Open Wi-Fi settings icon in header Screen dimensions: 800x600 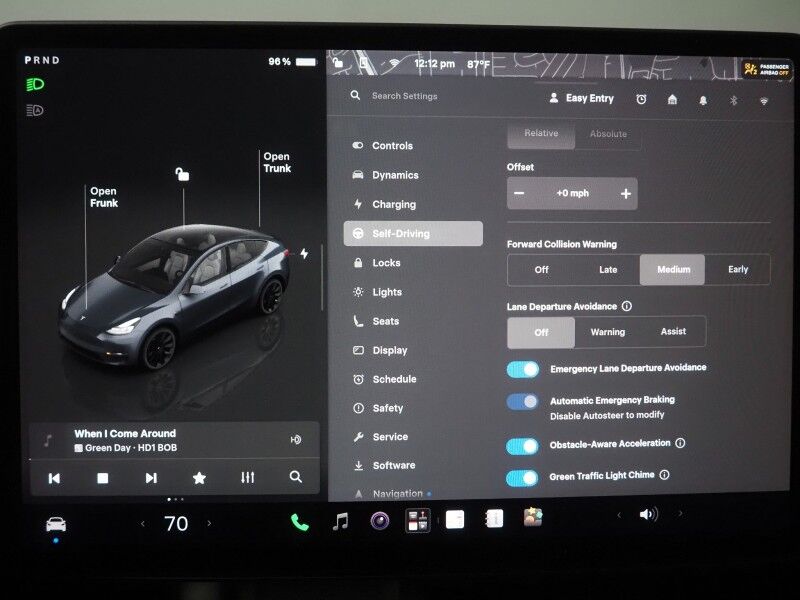click(x=764, y=101)
